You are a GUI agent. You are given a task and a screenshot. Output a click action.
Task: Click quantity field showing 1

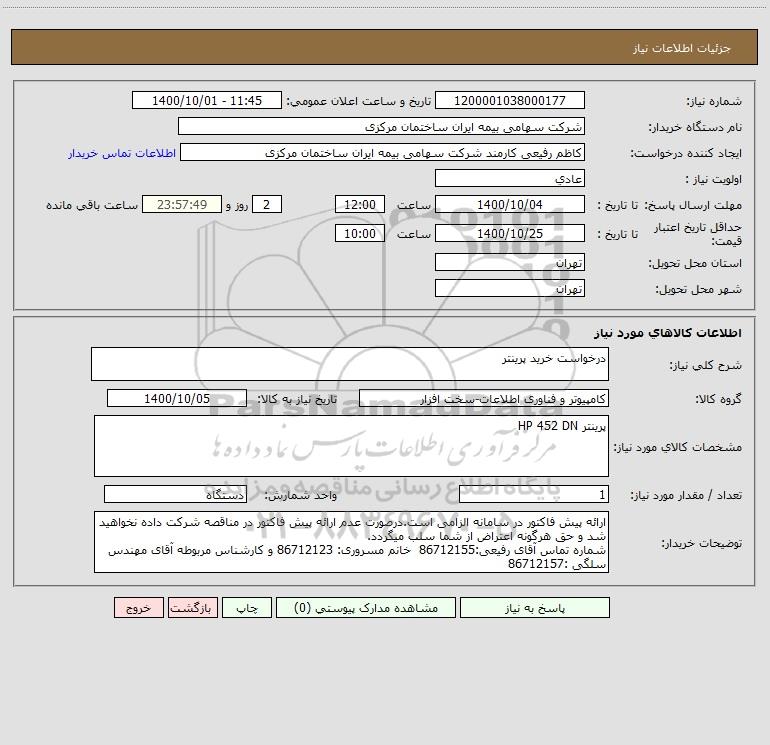pyautogui.click(x=534, y=495)
